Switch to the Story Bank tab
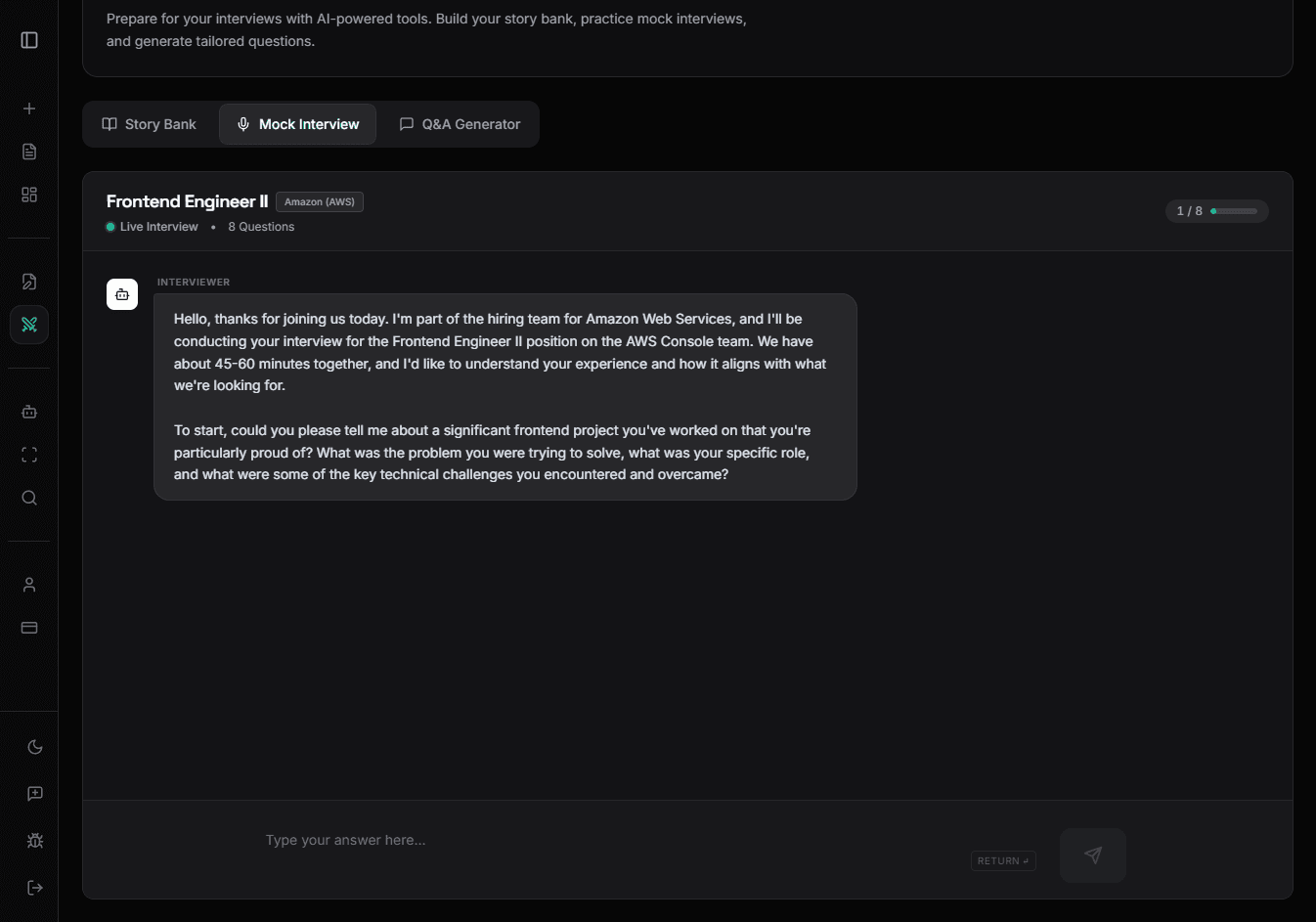Screen dimensions: 1316x922 pos(150,124)
